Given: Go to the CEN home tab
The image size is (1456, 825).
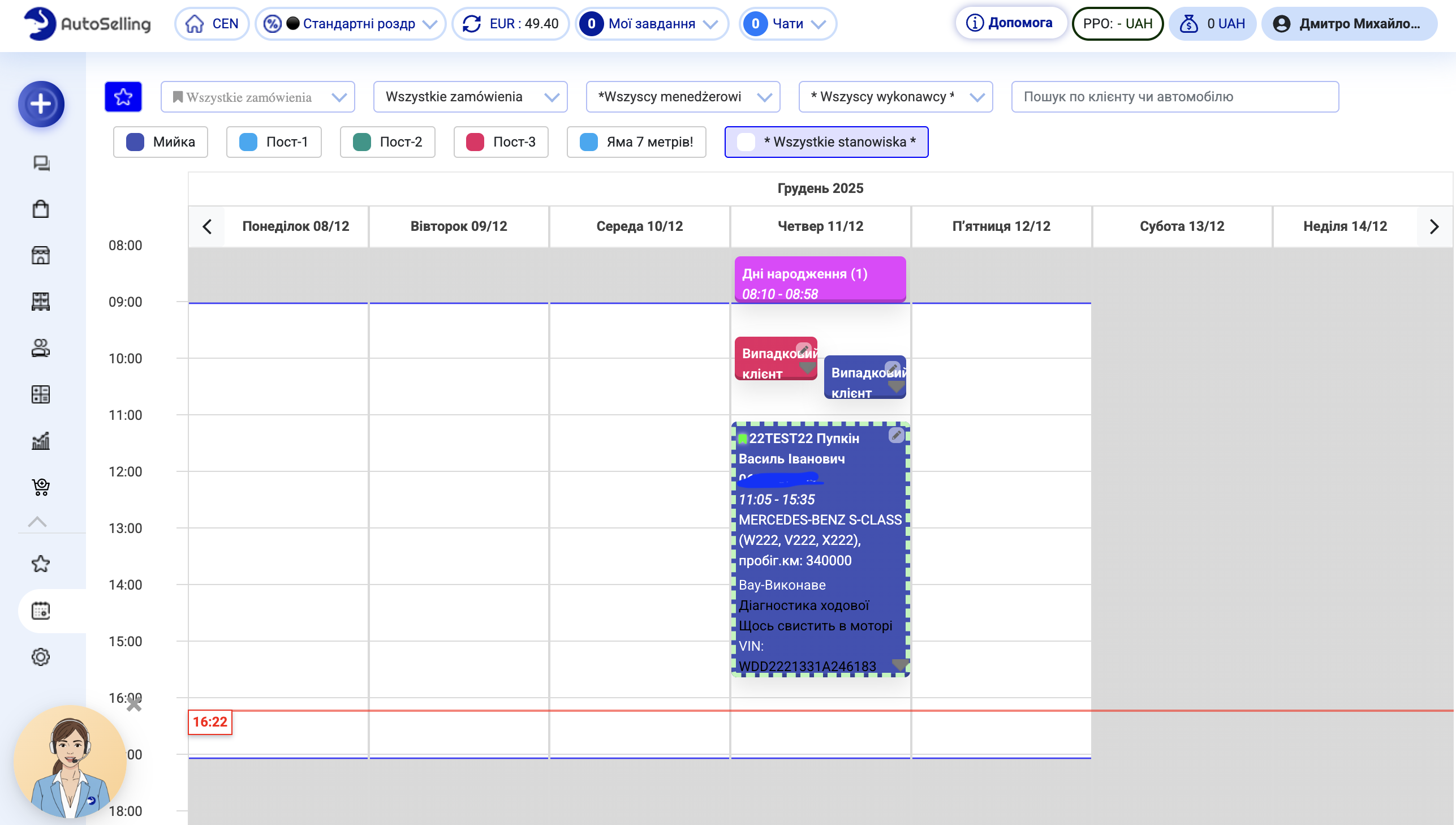Looking at the screenshot, I should tap(212, 24).
